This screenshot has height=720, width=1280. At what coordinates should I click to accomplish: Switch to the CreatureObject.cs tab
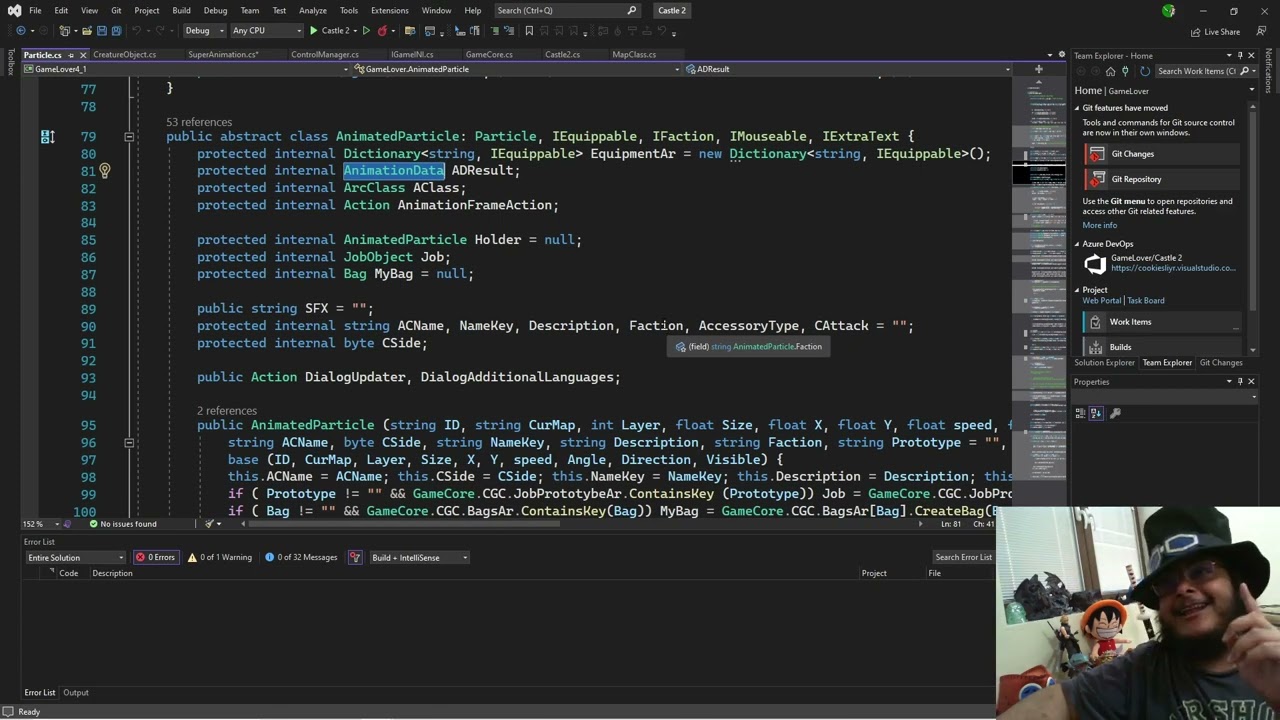(124, 55)
